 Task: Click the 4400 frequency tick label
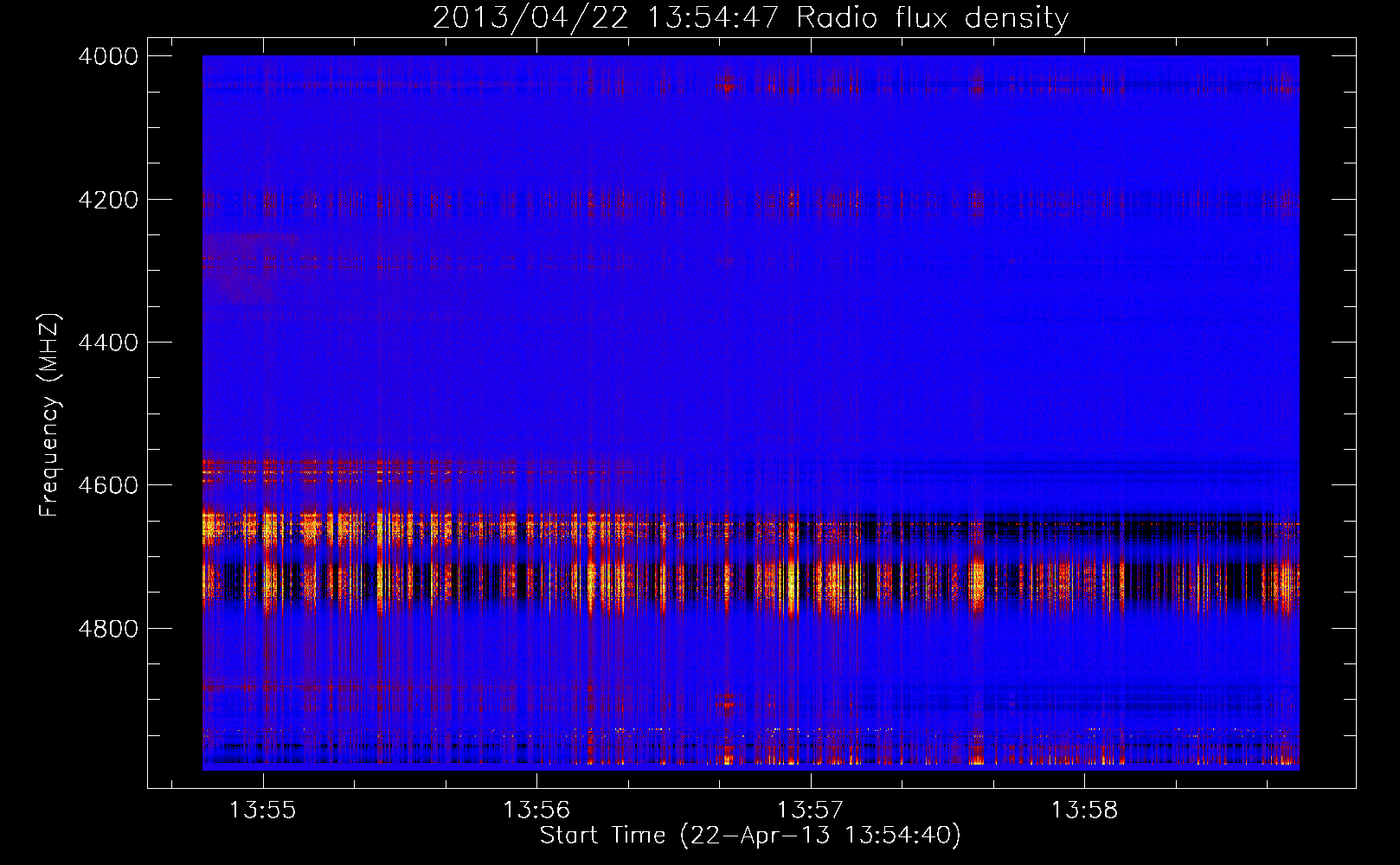(x=108, y=343)
